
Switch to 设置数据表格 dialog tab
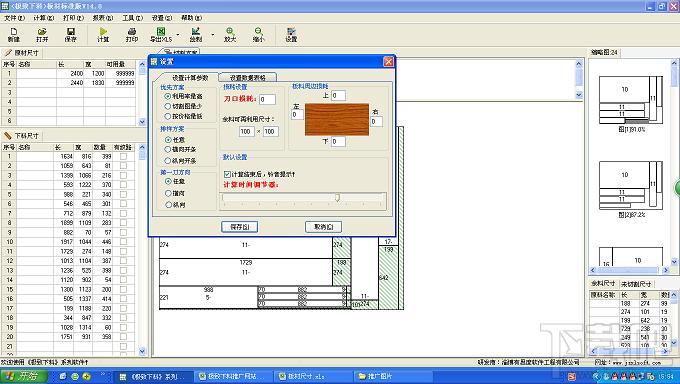[247, 78]
